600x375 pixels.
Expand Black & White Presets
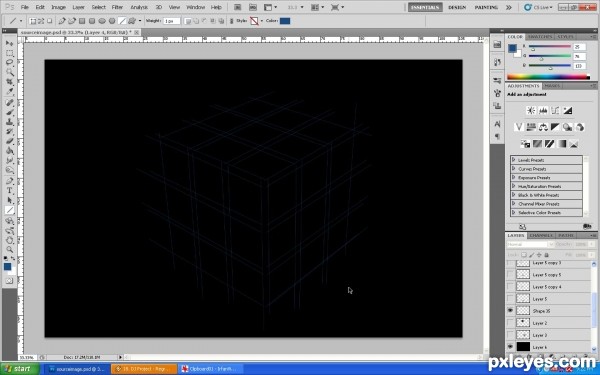pos(514,195)
